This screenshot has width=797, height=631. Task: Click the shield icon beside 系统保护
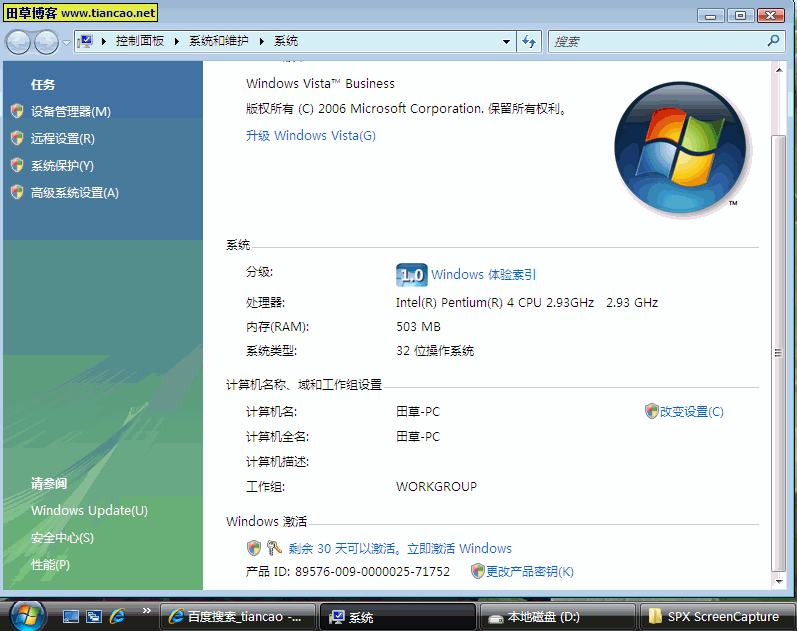17,165
